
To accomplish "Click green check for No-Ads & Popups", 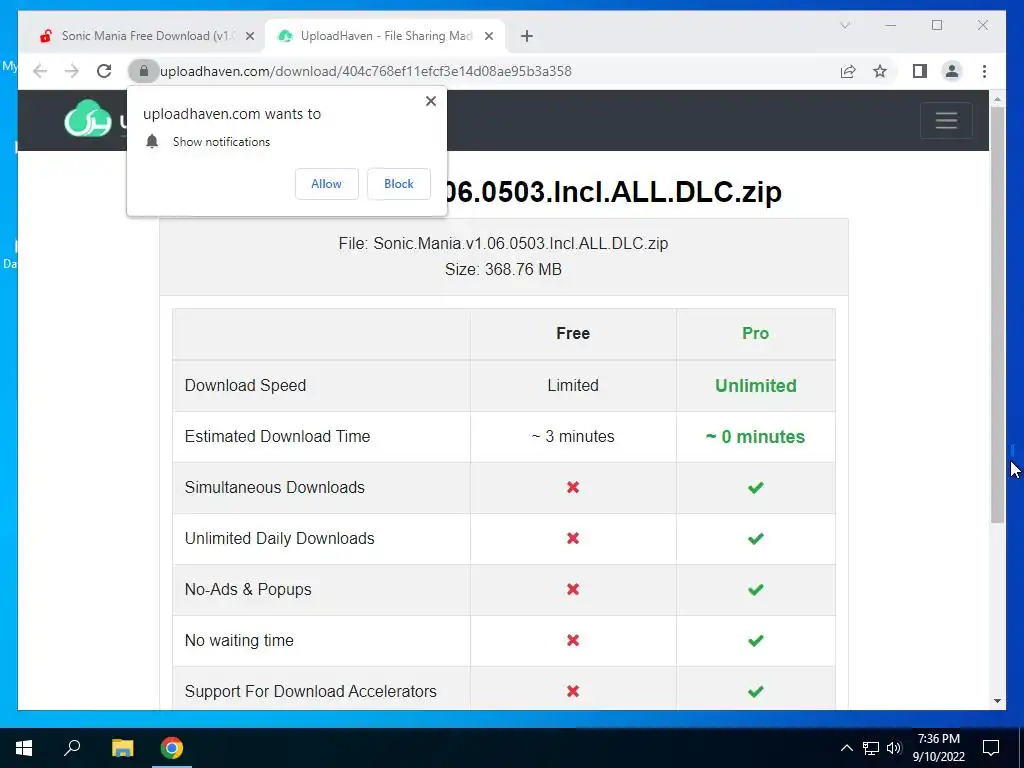I will [x=756, y=590].
